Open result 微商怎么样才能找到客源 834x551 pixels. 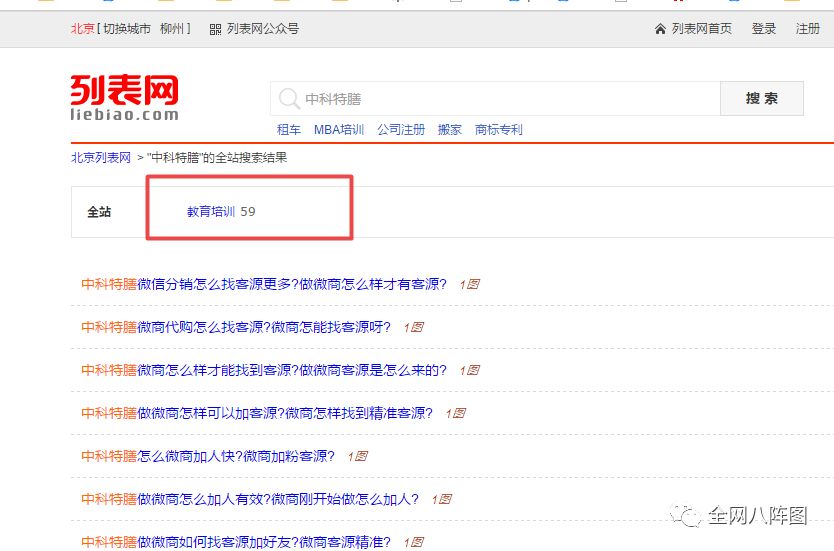[x=264, y=370]
